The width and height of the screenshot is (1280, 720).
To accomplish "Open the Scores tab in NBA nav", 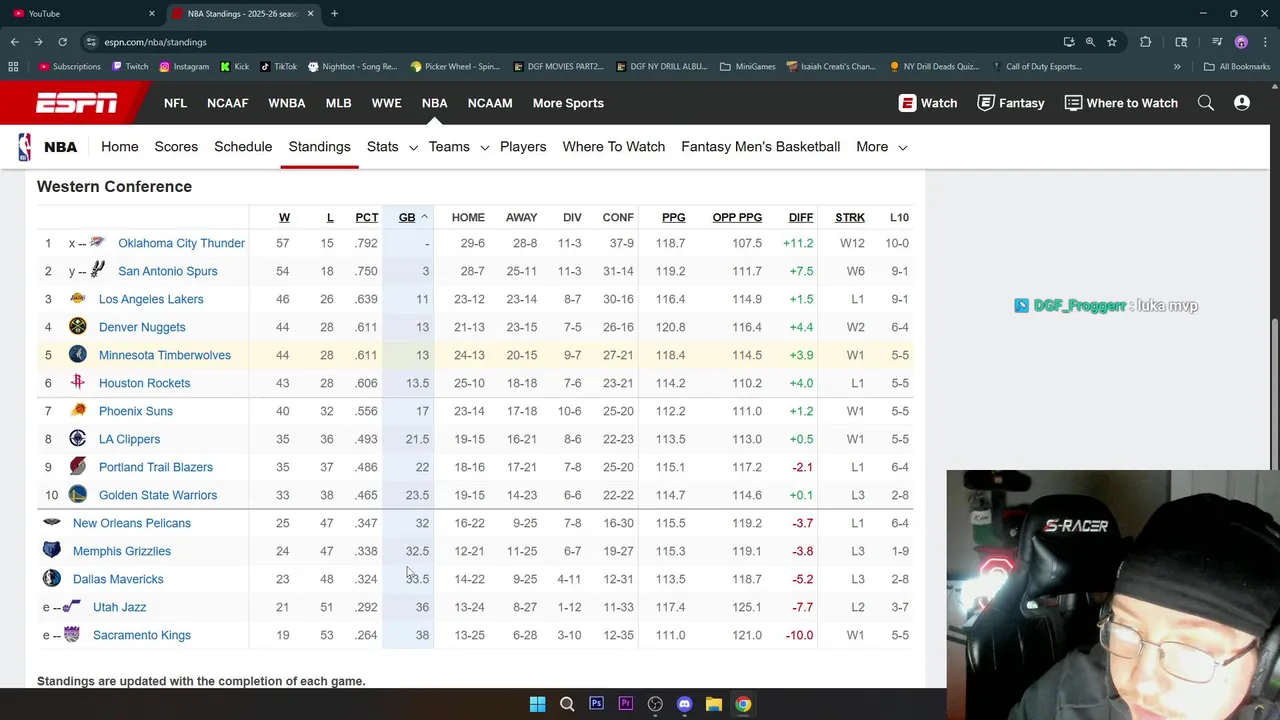I will point(176,147).
